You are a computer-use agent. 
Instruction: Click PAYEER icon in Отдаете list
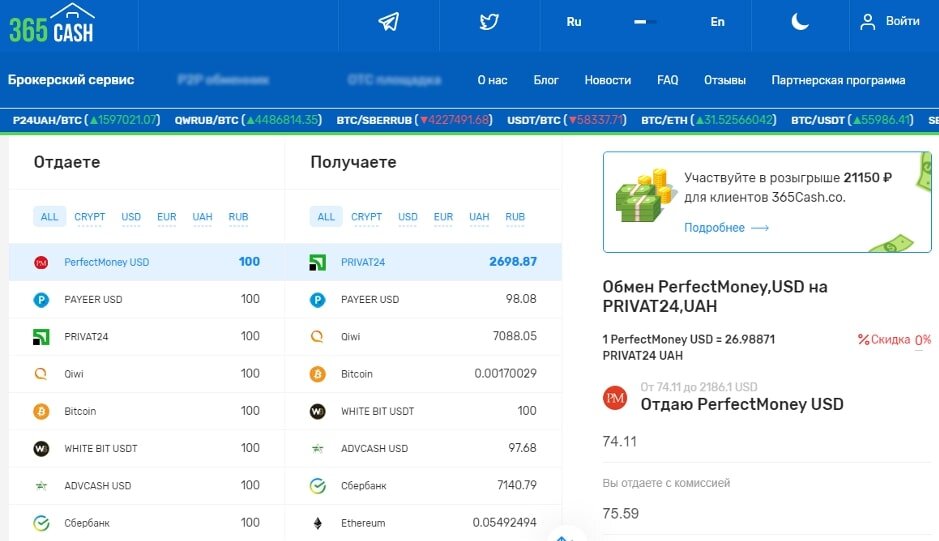tap(41, 300)
